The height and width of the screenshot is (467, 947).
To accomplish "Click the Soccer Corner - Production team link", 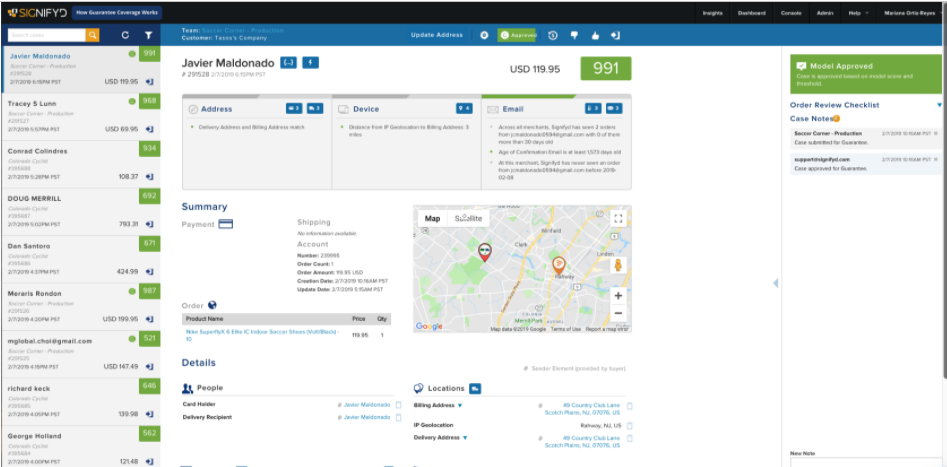I will 242,30.
